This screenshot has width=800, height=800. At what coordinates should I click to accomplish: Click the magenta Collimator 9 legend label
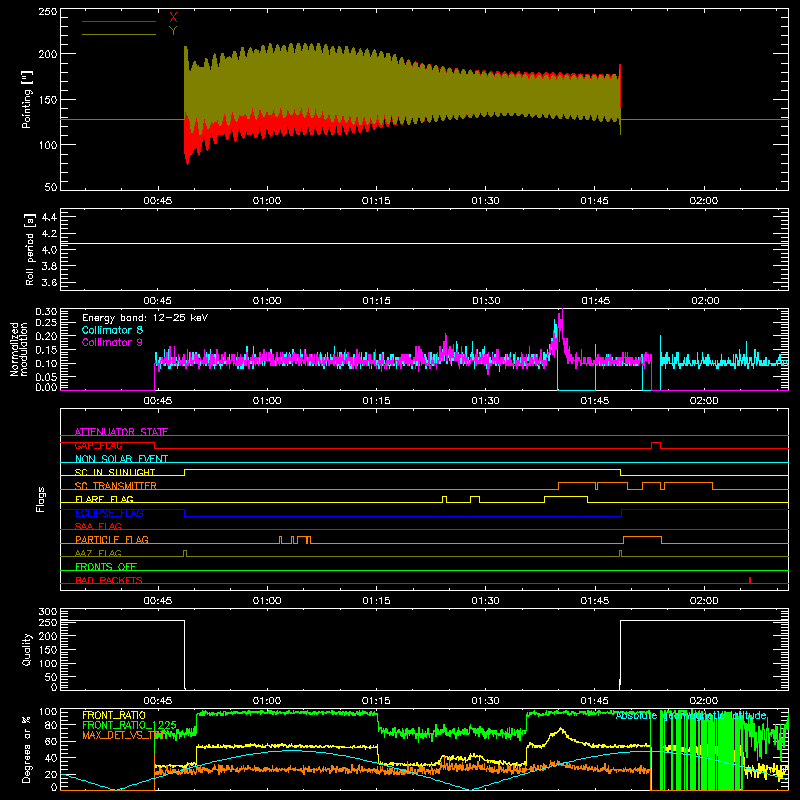(x=112, y=342)
